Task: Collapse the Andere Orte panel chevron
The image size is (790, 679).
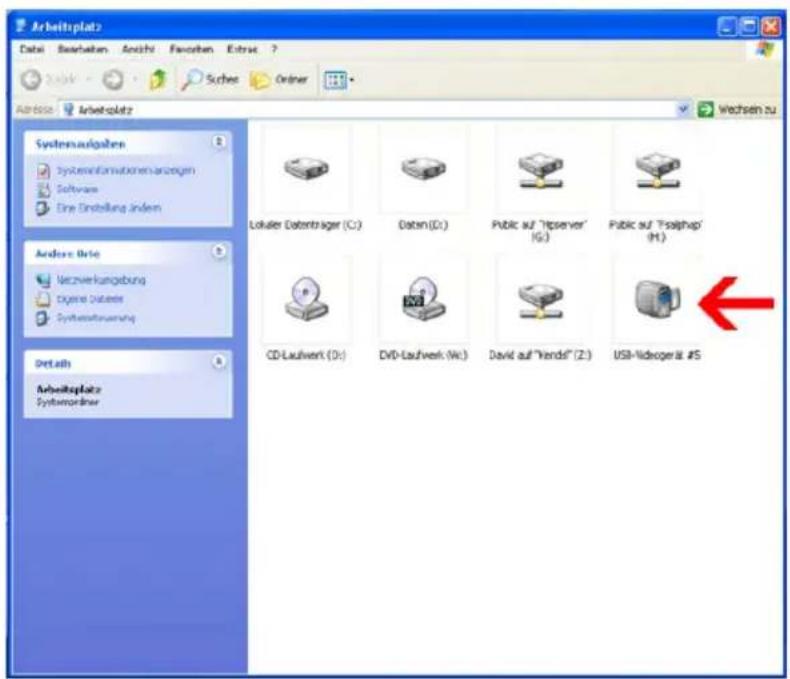Action: (x=219, y=251)
